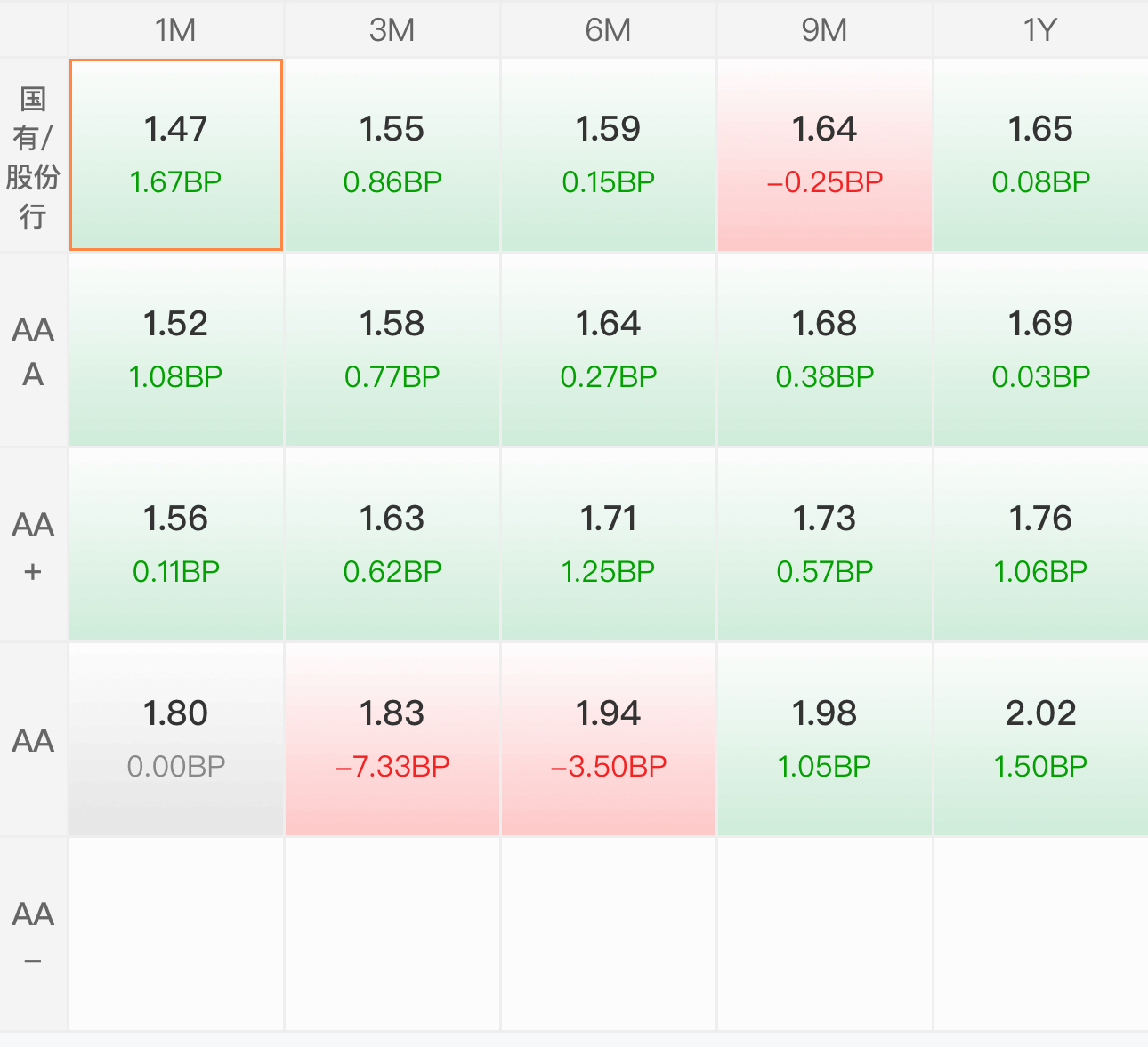
Task: Open the 1.94 cell showing -3.50BP
Action: 609,740
